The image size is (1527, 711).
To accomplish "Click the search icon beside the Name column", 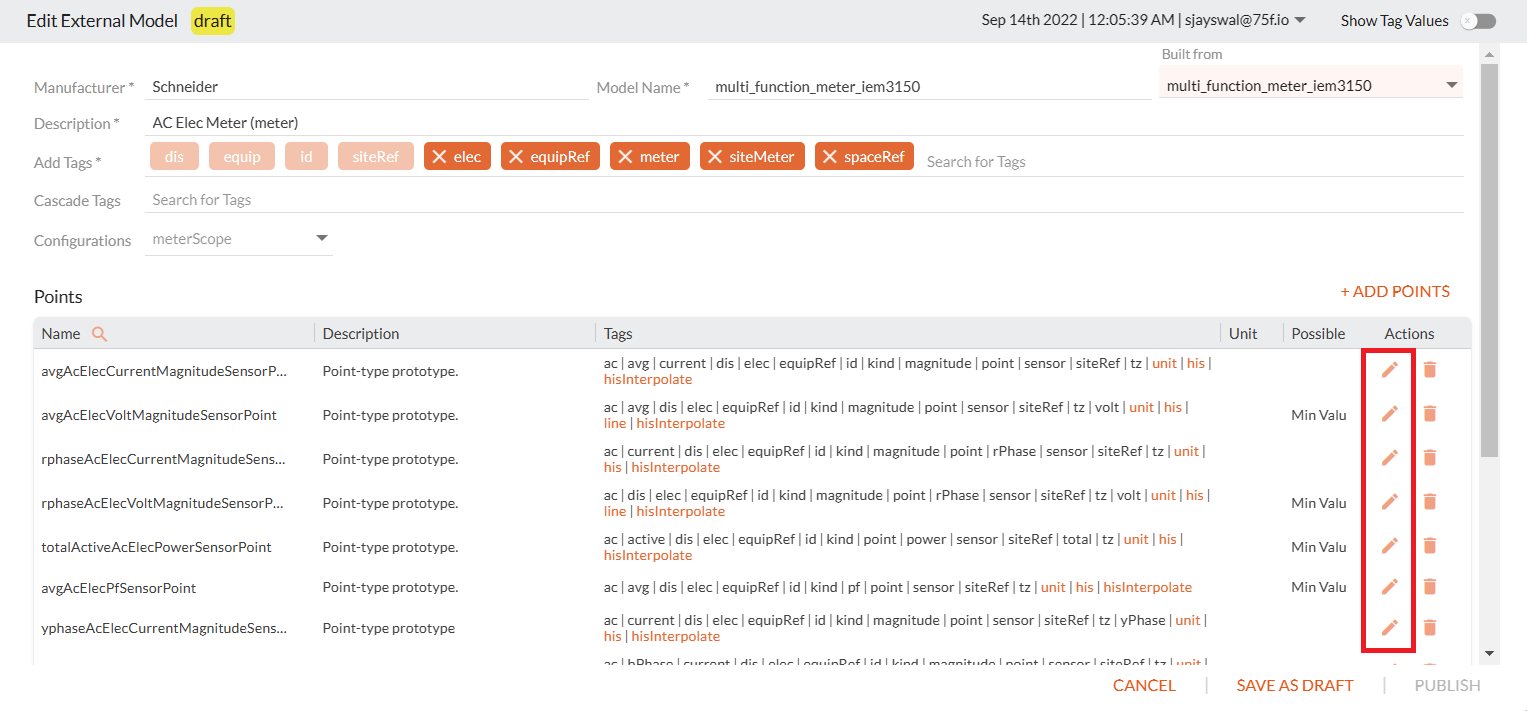I will pyautogui.click(x=99, y=334).
